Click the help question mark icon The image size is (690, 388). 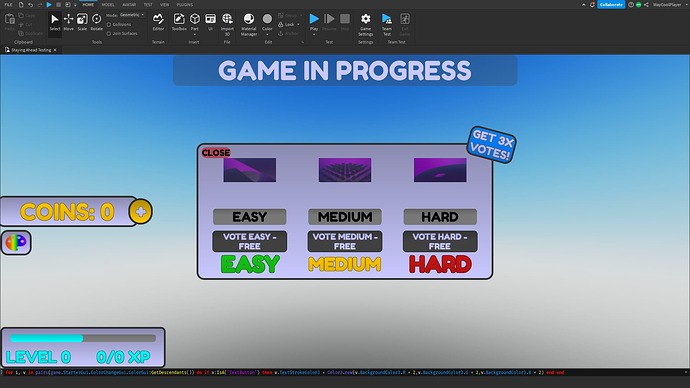coord(631,4)
